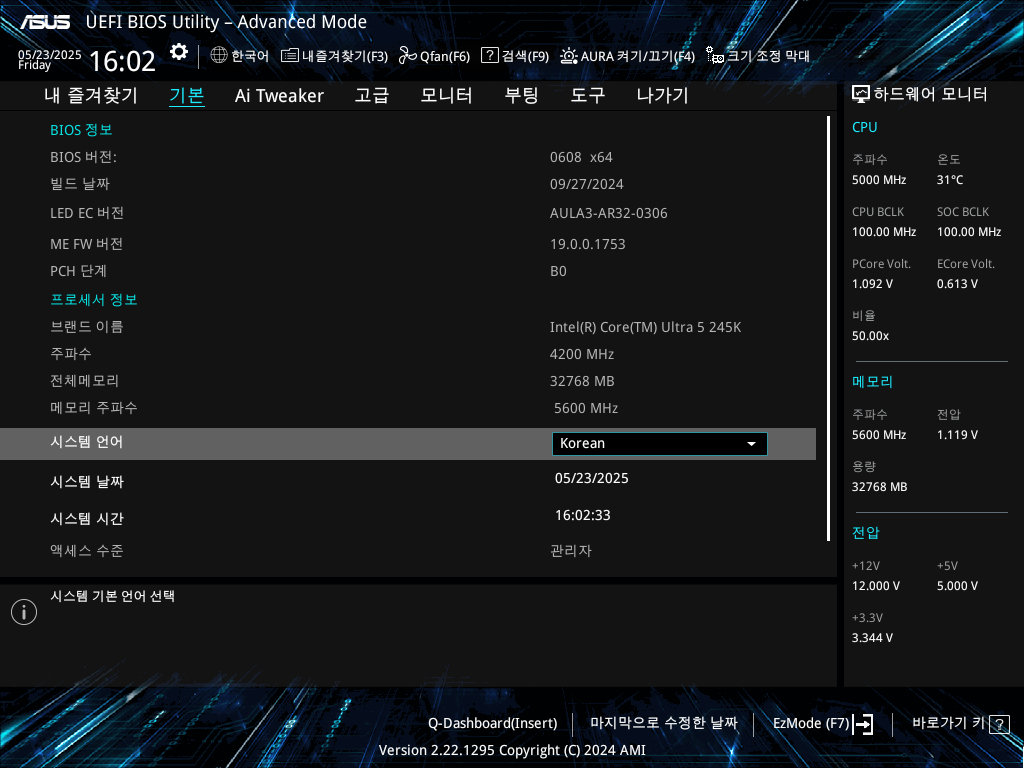The width and height of the screenshot is (1024, 768).
Task: Click the globe language icon
Action: pos(219,55)
